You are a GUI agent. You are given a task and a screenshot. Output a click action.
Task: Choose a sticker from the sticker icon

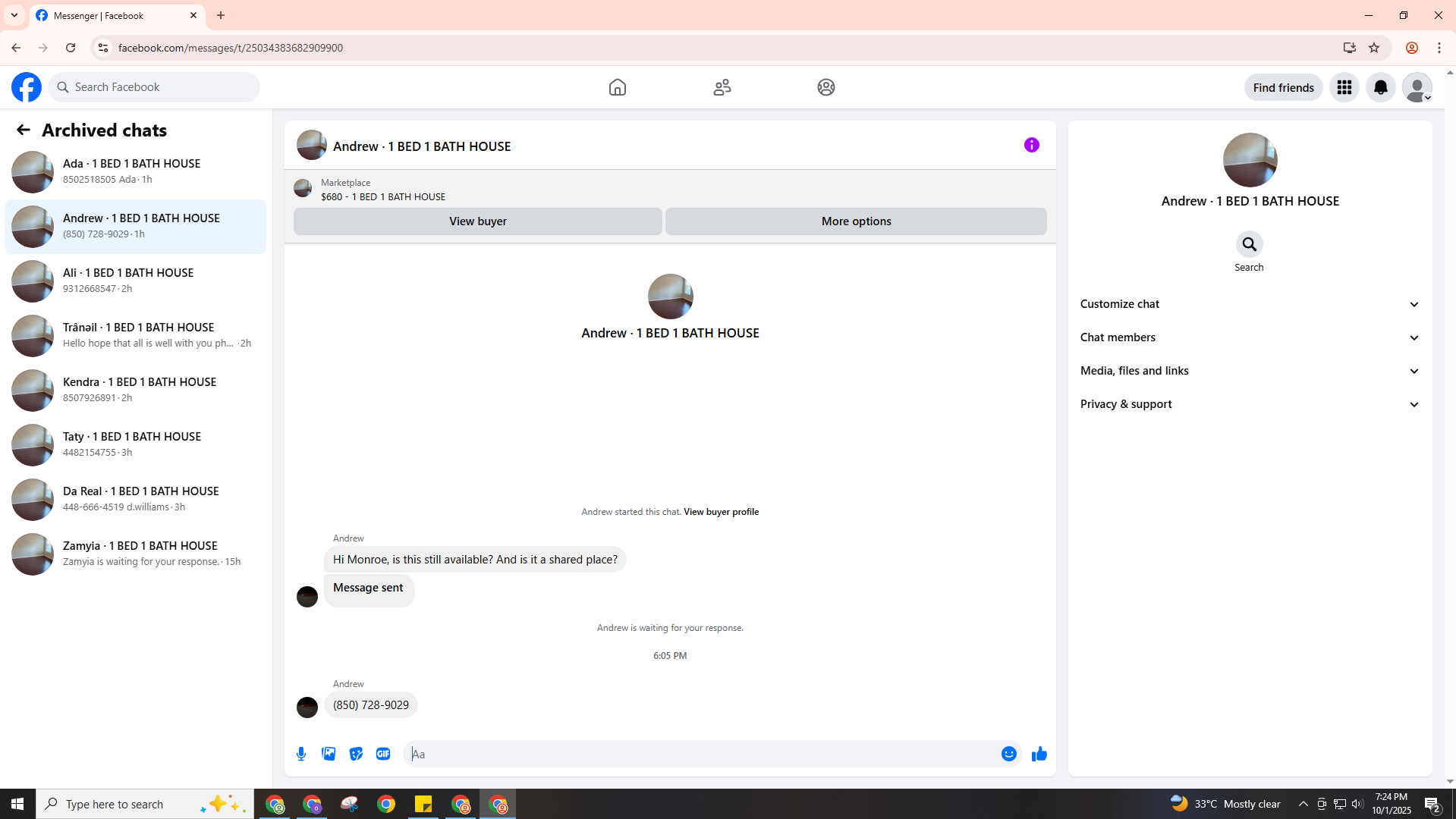point(356,754)
